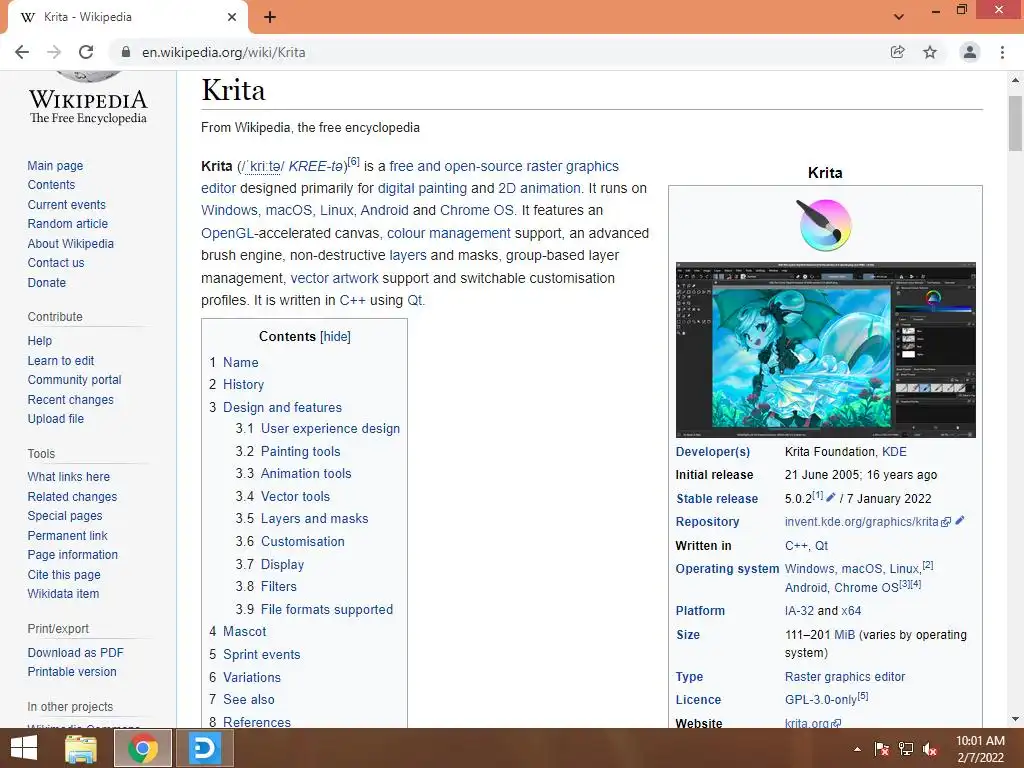The width and height of the screenshot is (1024, 768).
Task: Open the tab search chevron
Action: 899,17
